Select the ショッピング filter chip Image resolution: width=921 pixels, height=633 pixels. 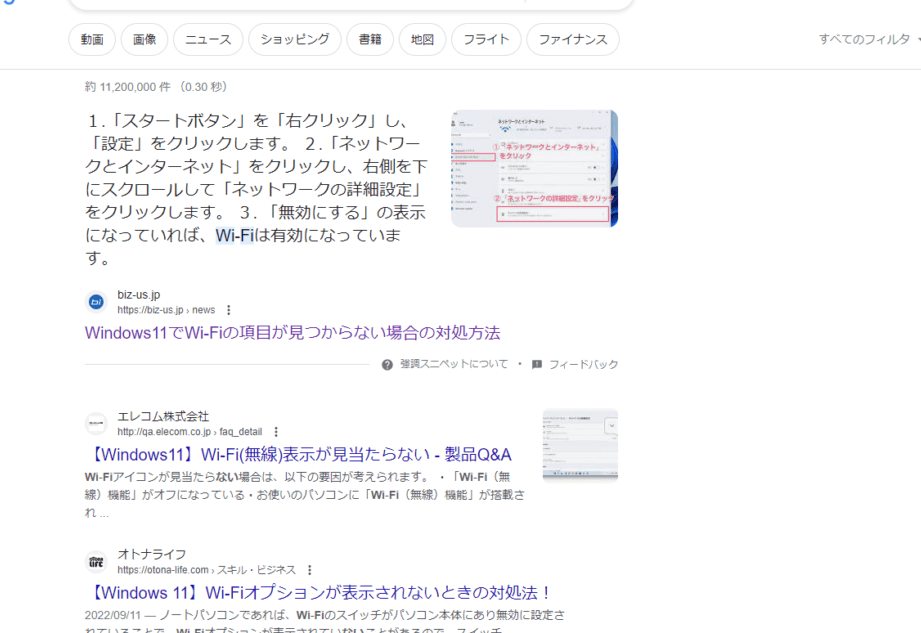pos(295,39)
